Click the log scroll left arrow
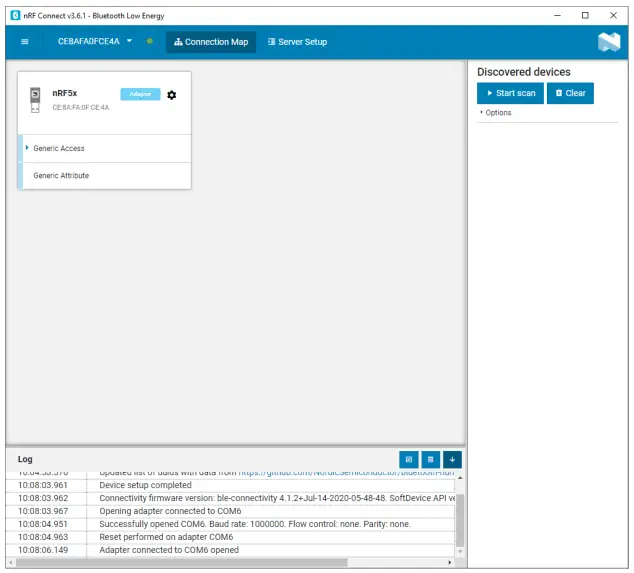634x573 pixels. 11,562
